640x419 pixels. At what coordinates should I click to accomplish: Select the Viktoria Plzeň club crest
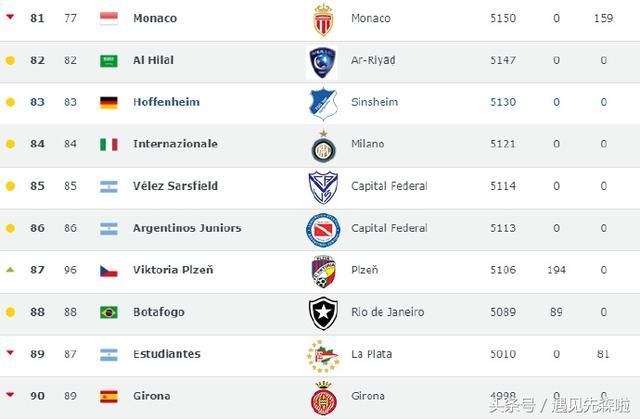322,271
